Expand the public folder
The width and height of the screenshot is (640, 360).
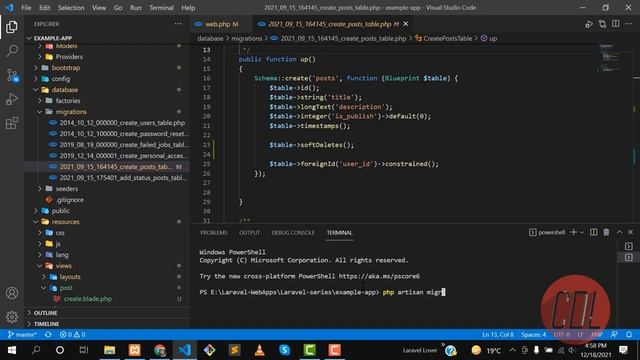point(36,211)
